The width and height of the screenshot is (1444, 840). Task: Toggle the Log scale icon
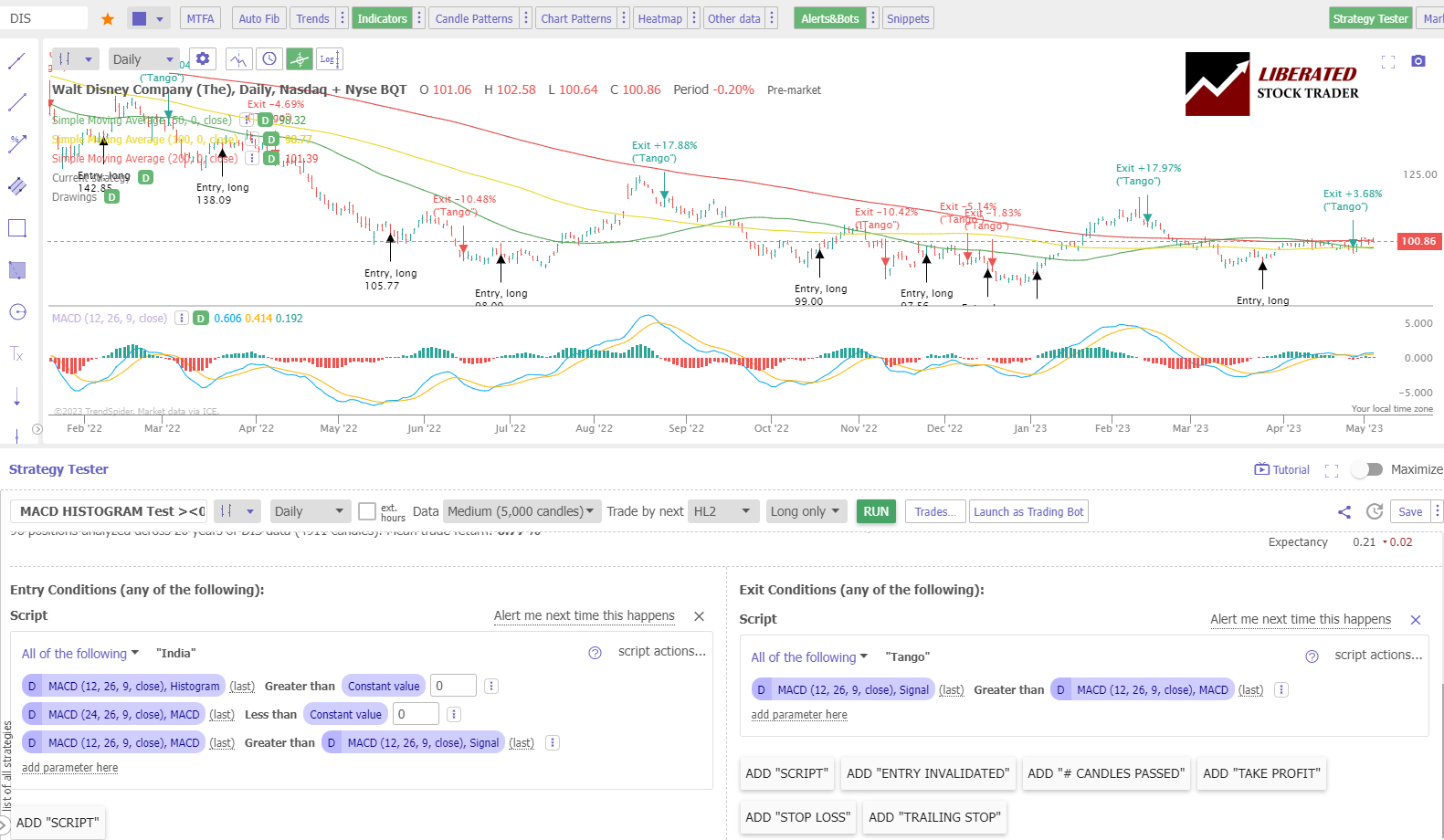(329, 59)
